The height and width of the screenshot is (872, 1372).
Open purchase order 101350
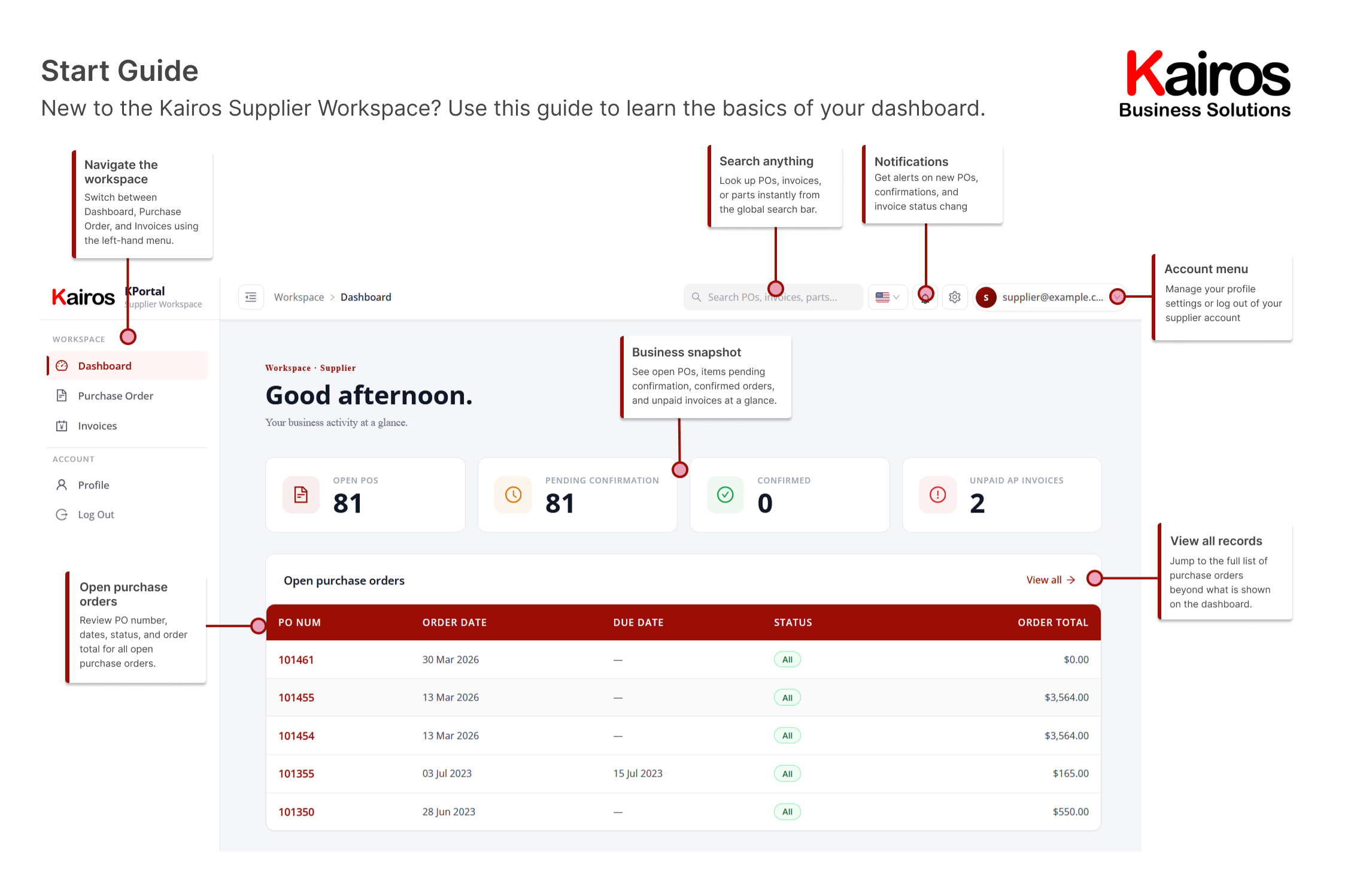pos(296,812)
